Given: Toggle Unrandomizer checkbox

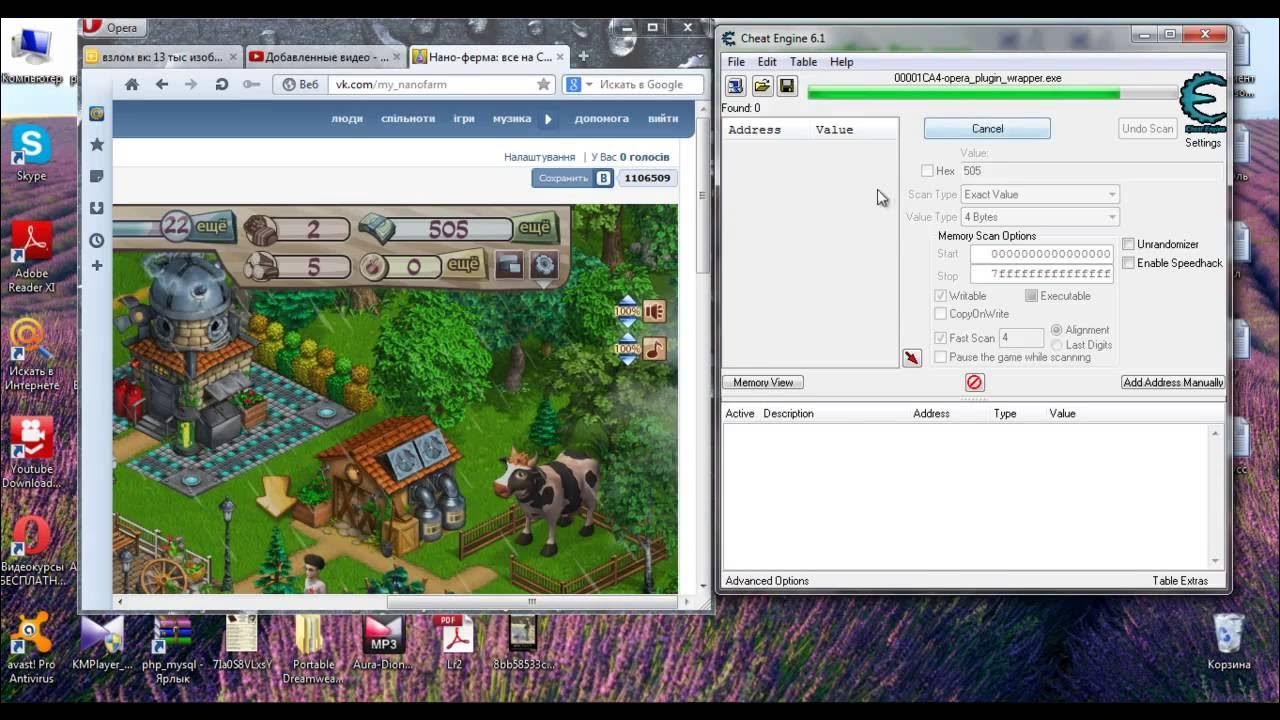Looking at the screenshot, I should pos(1128,244).
